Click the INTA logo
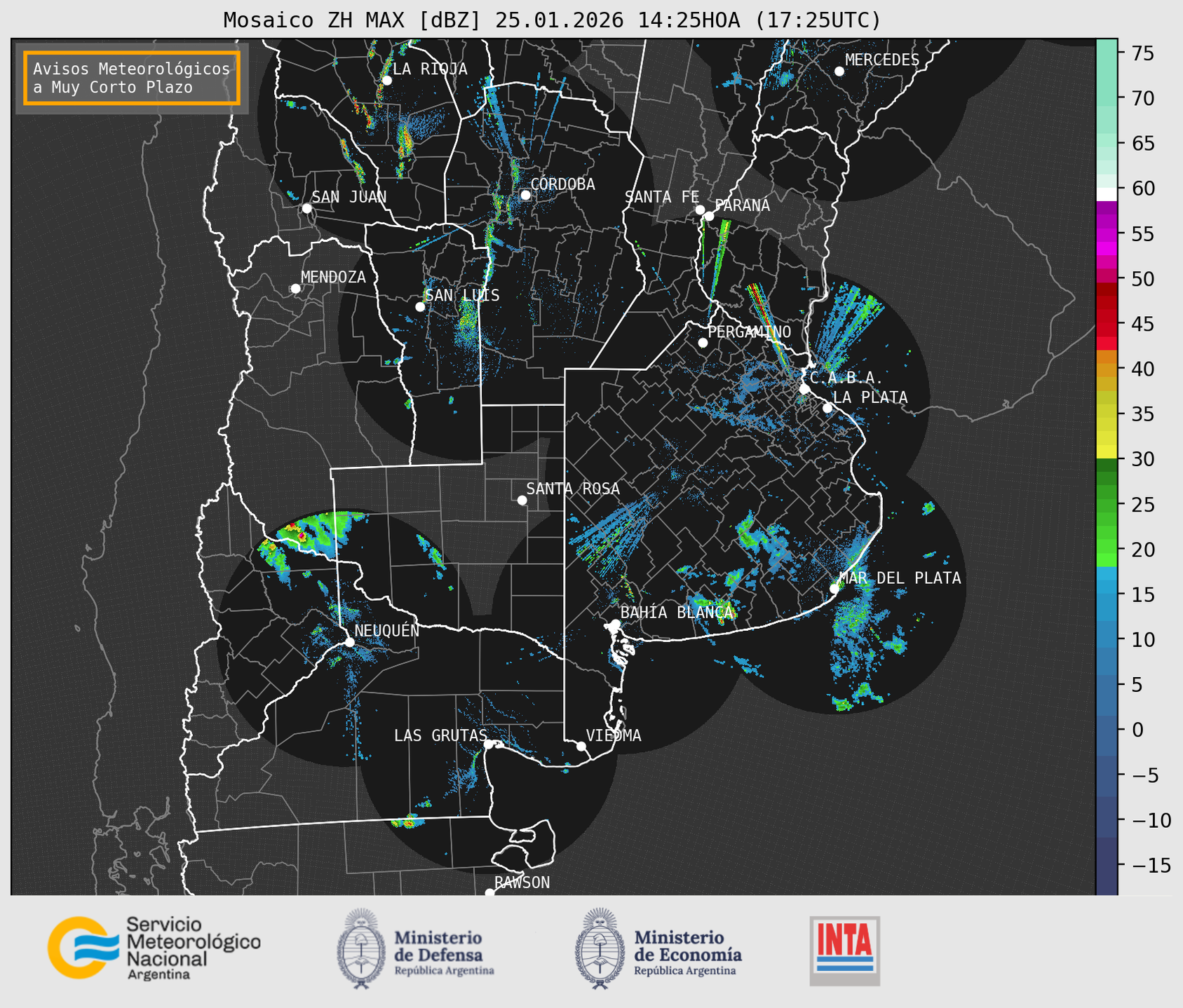Viewport: 1183px width, 1008px height. coord(844,951)
